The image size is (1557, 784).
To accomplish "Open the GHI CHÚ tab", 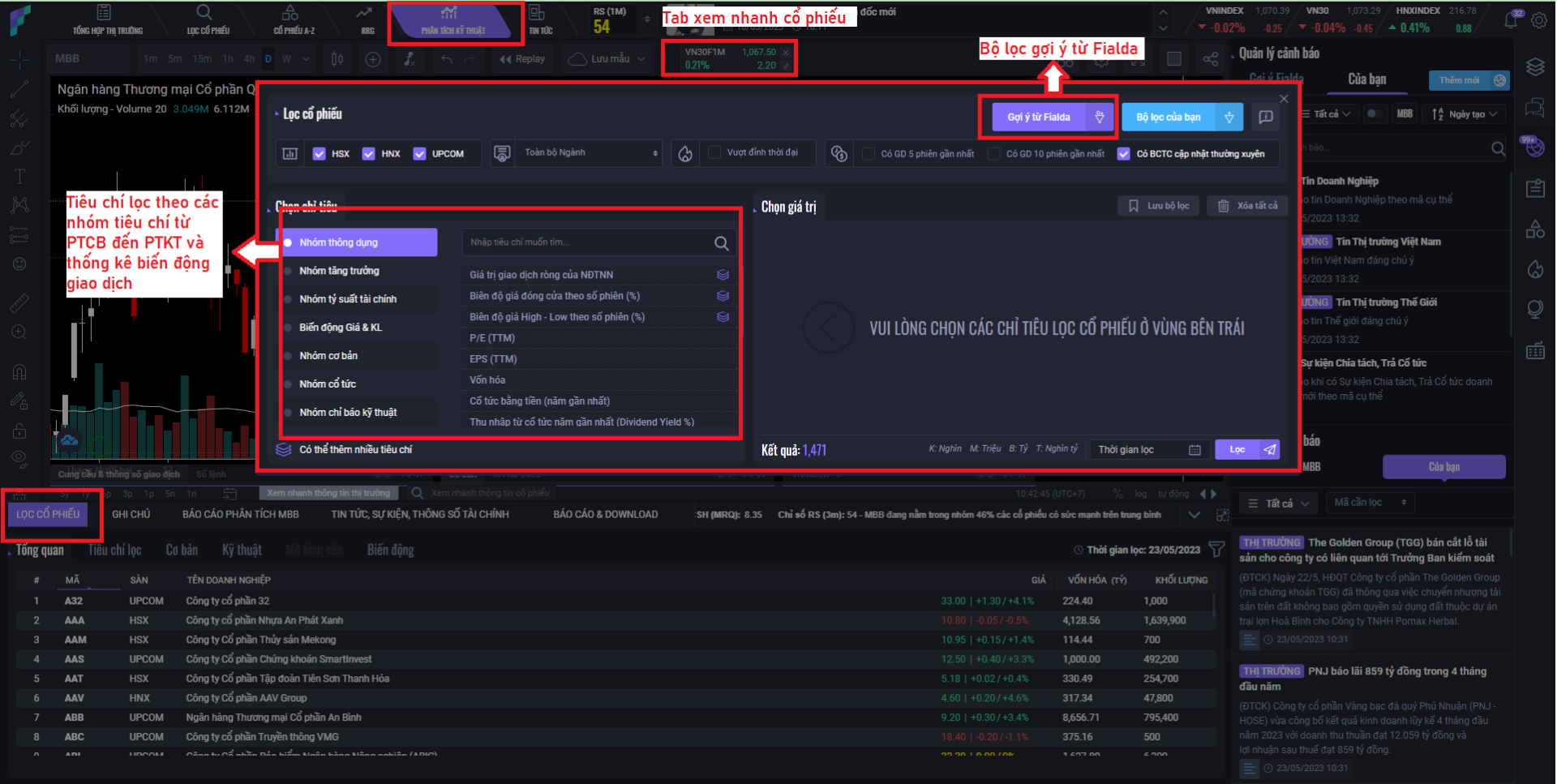I will (x=131, y=514).
